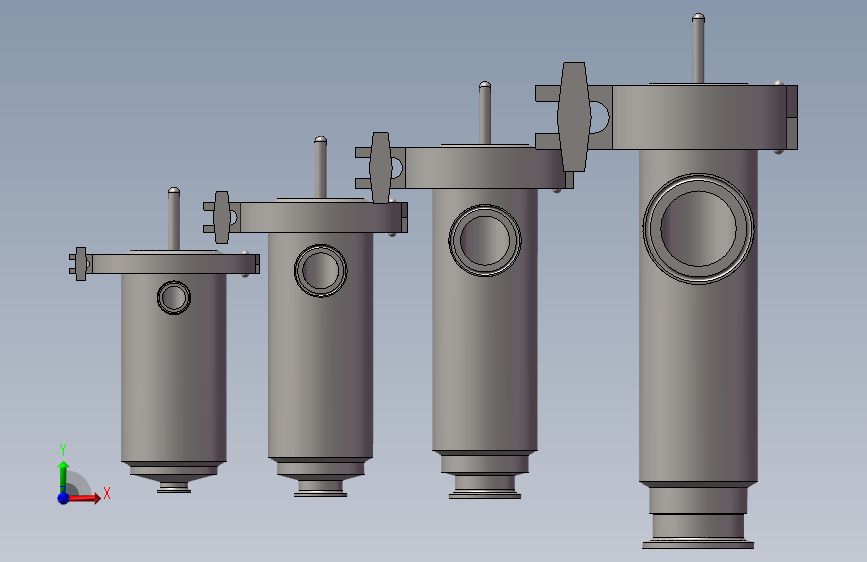Select the circular side port on the smallest housing

click(174, 298)
